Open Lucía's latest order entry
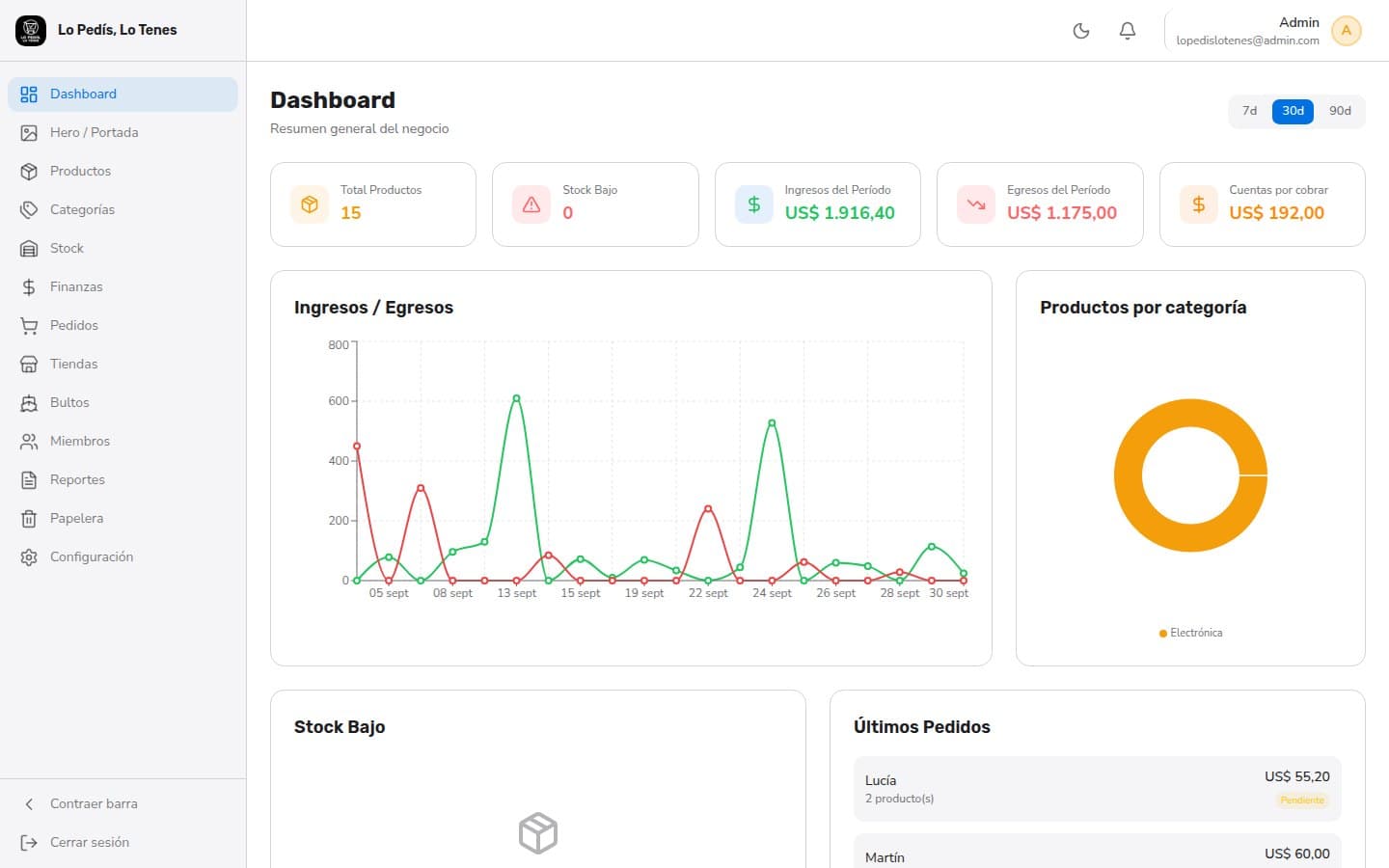 [1097, 789]
